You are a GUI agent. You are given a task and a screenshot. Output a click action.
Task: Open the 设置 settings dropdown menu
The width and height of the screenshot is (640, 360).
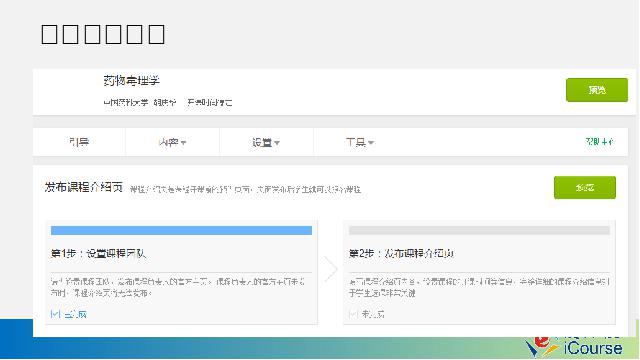coord(266,142)
